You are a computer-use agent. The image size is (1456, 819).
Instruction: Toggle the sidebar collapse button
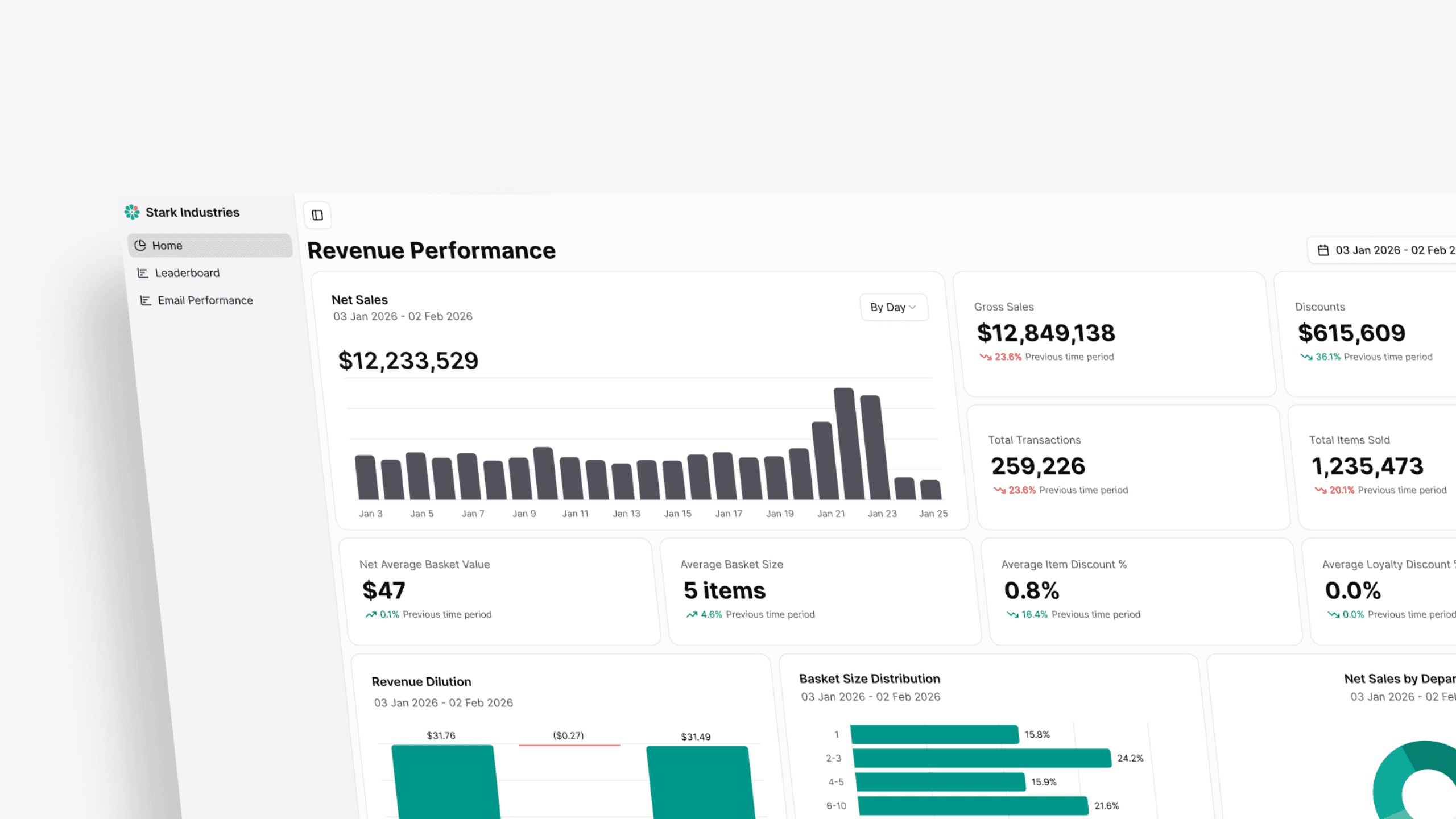(x=317, y=215)
